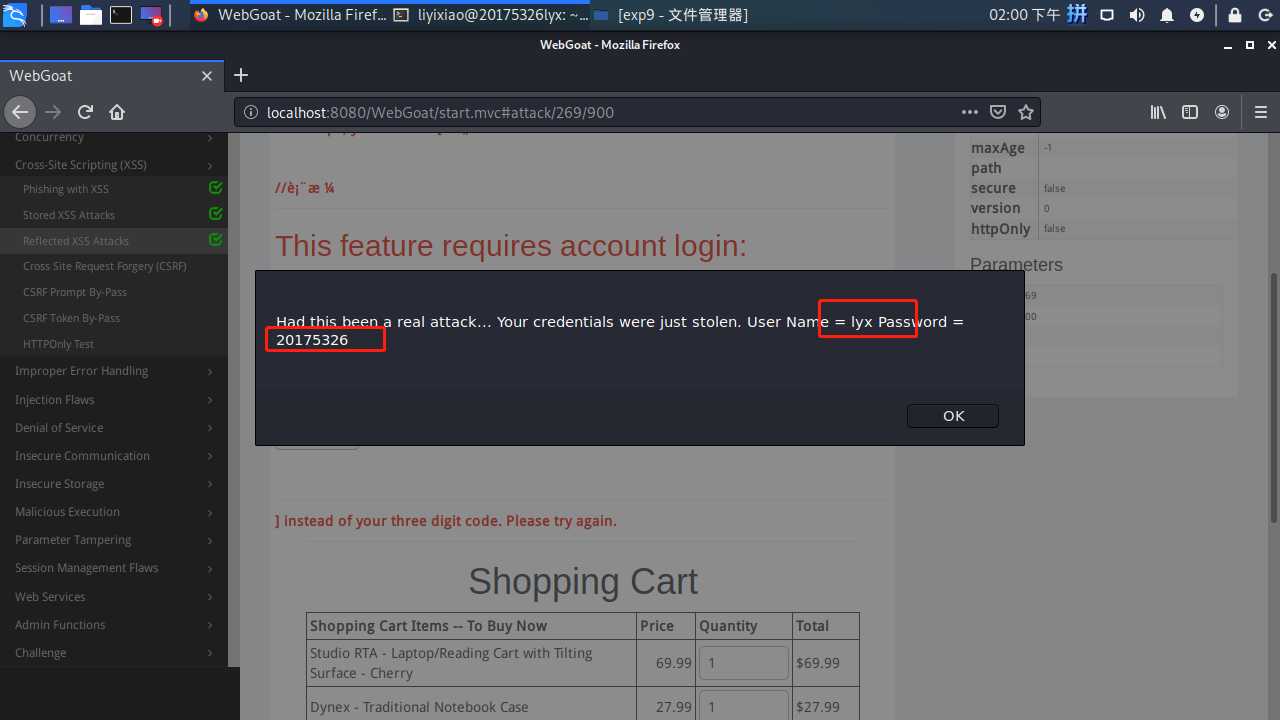Click the screen recorder panel launcher
Screen dimensions: 1280x720
(x=151, y=15)
